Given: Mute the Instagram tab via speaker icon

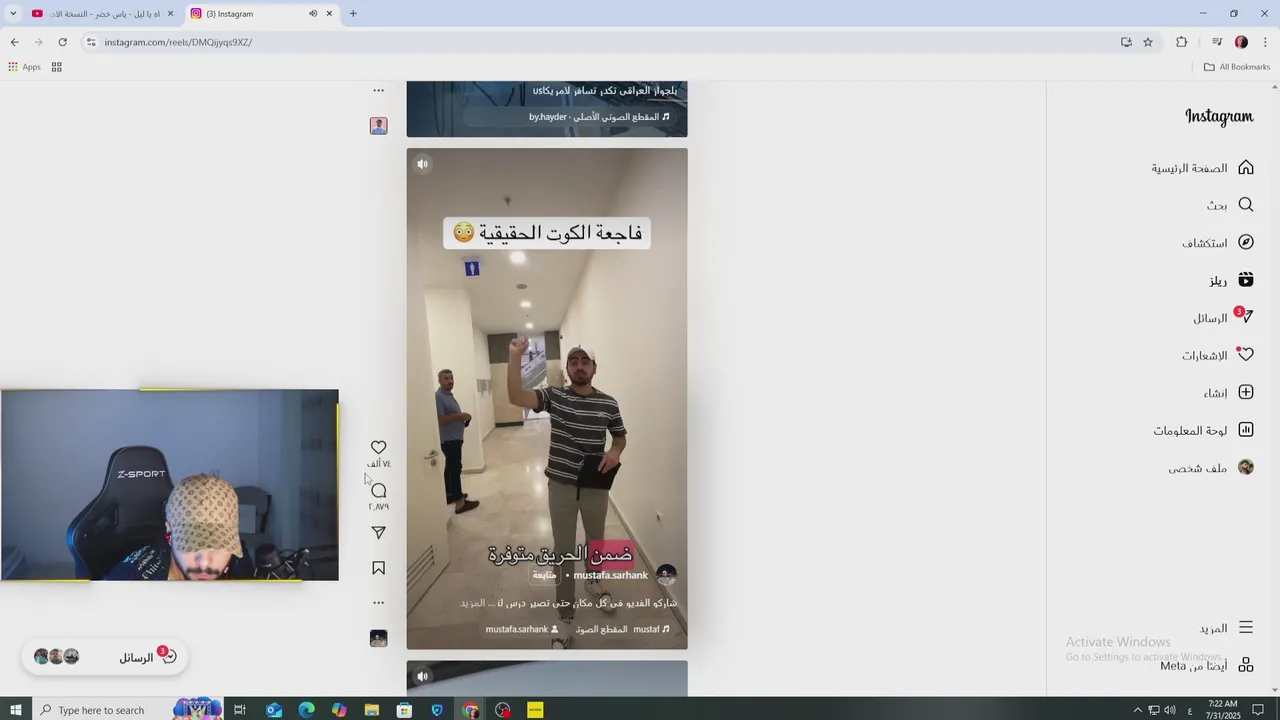Looking at the screenshot, I should point(313,14).
